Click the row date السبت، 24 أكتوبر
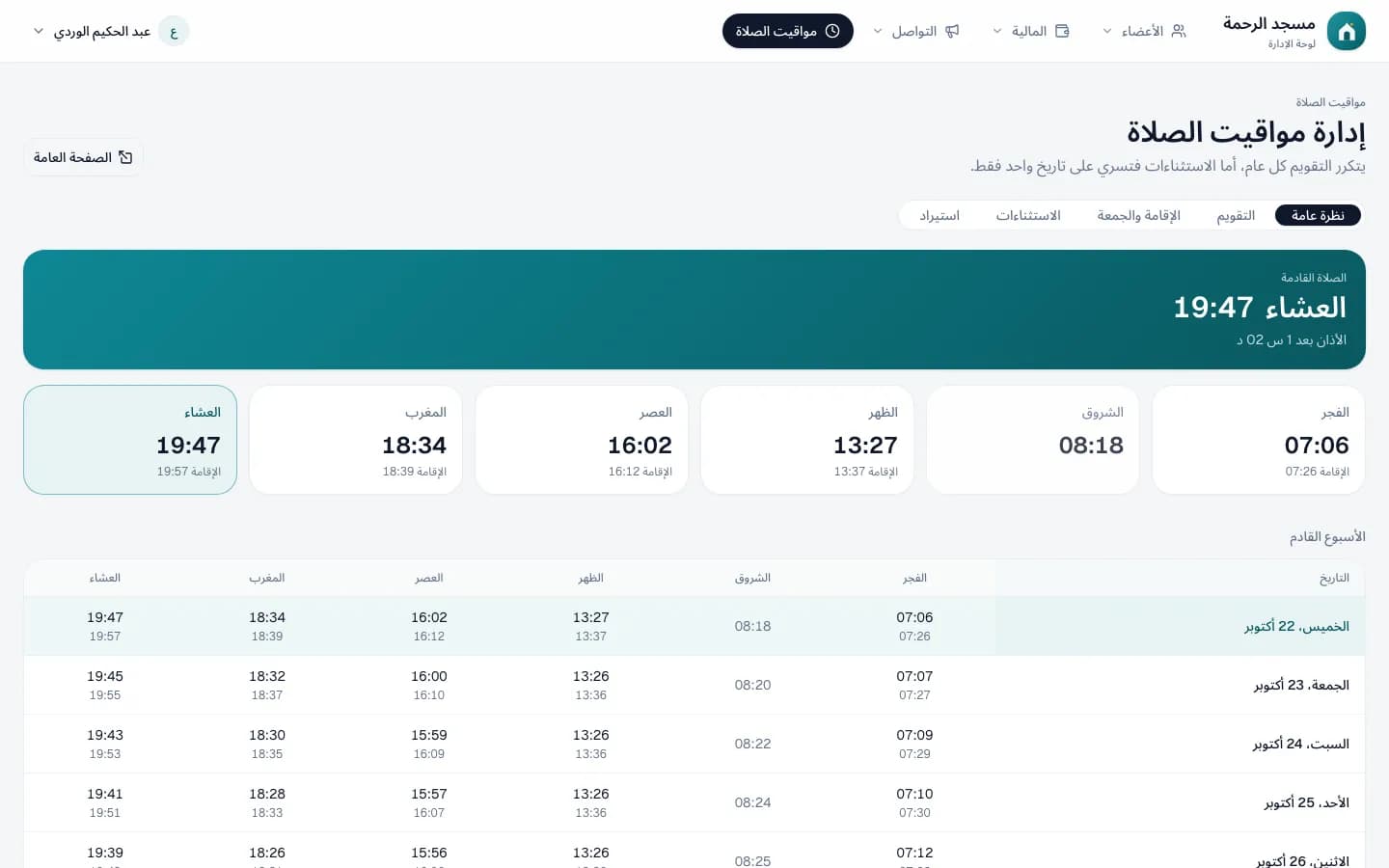The width and height of the screenshot is (1389, 868). [1301, 744]
